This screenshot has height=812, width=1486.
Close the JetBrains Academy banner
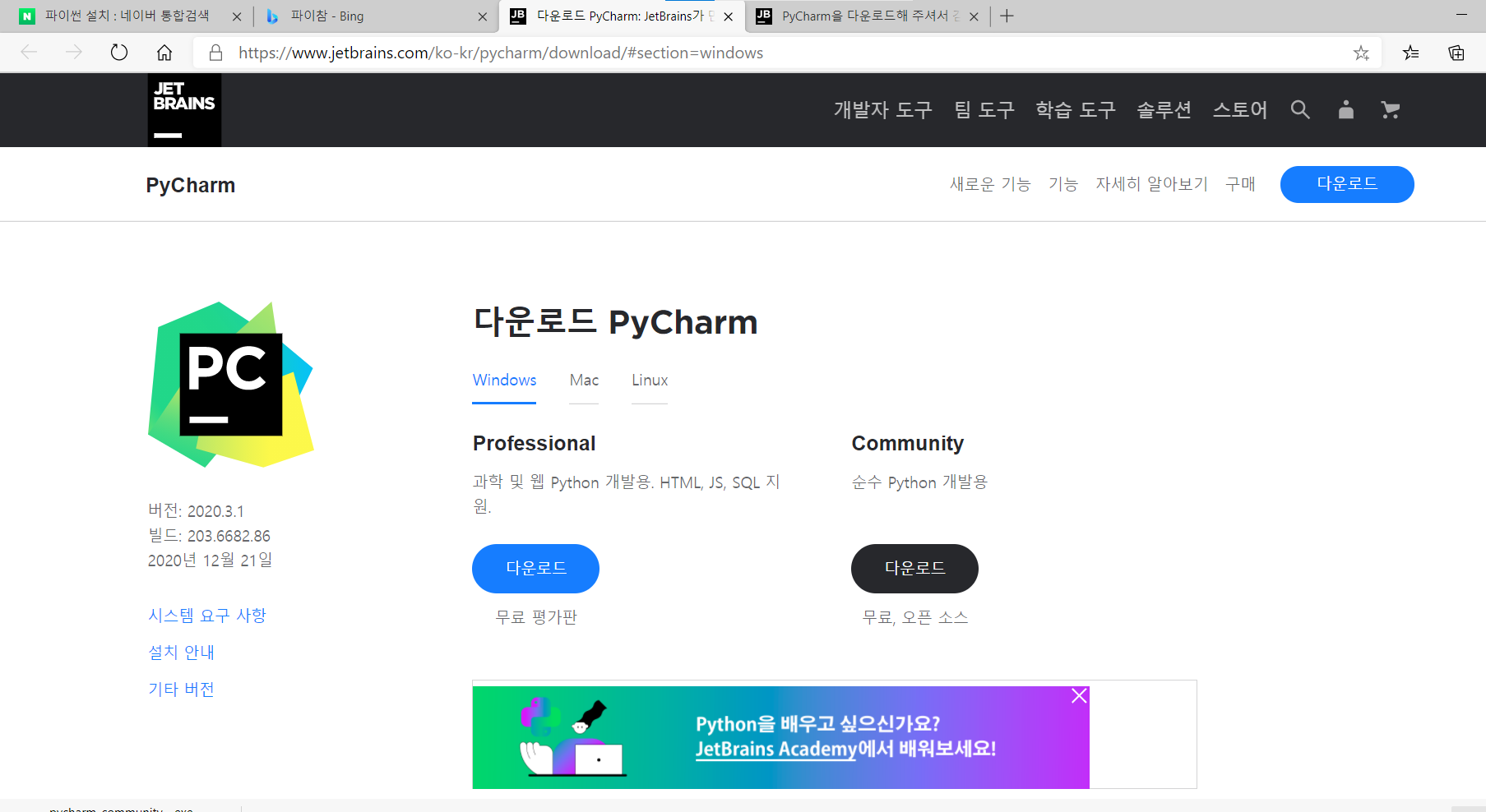tap(1080, 696)
